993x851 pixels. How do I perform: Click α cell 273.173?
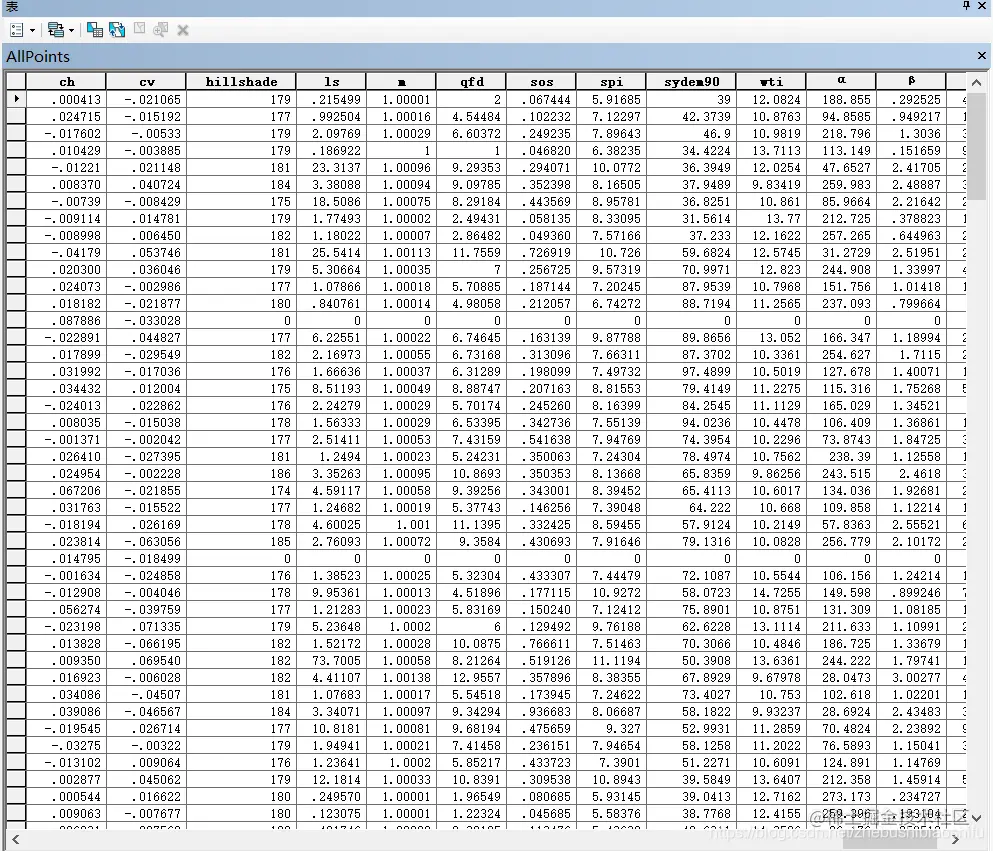[x=840, y=797]
